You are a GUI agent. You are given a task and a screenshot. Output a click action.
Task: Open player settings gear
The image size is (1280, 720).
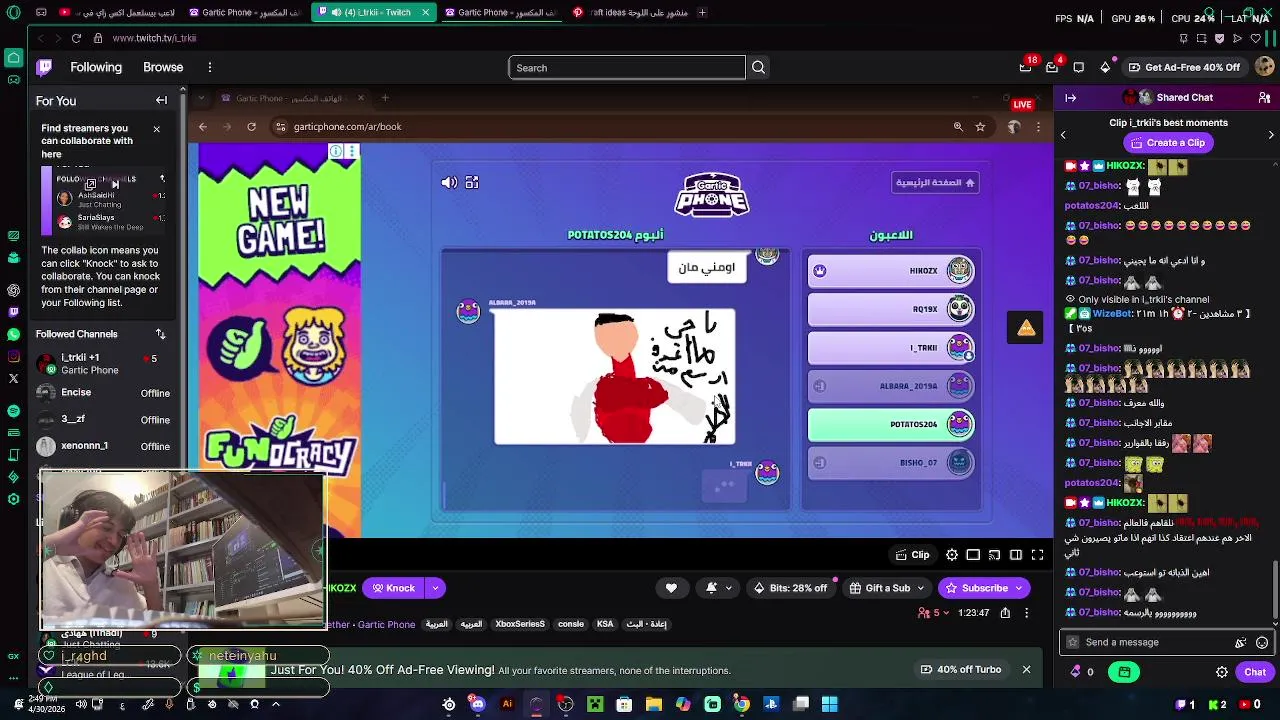pos(952,555)
